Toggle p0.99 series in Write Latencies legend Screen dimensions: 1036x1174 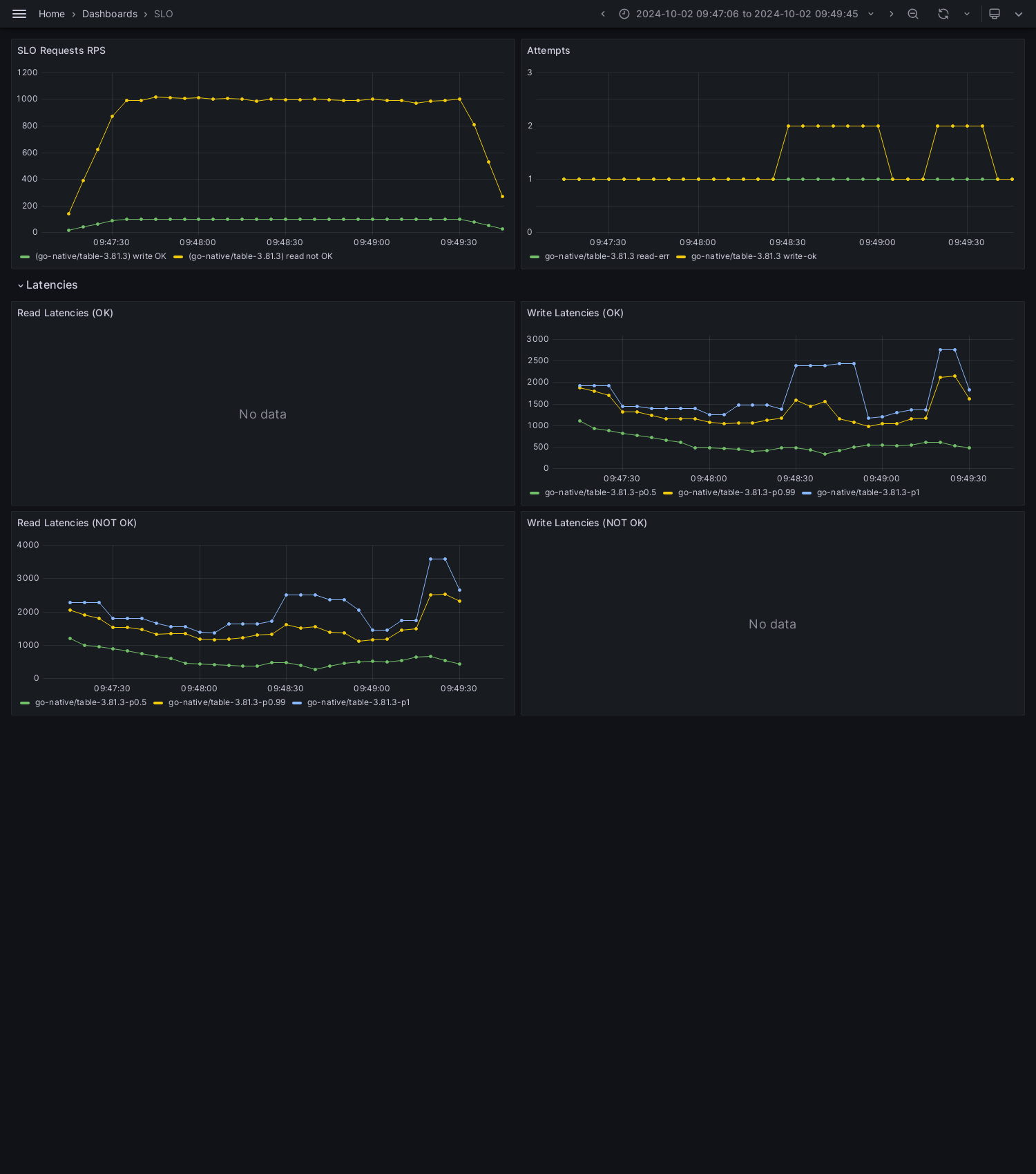(x=736, y=492)
